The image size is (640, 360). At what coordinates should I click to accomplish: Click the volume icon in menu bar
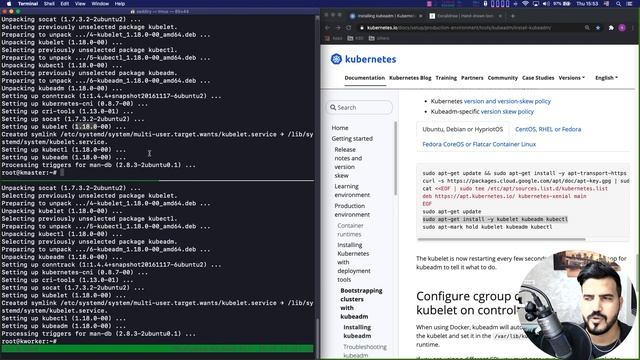click(x=547, y=4)
